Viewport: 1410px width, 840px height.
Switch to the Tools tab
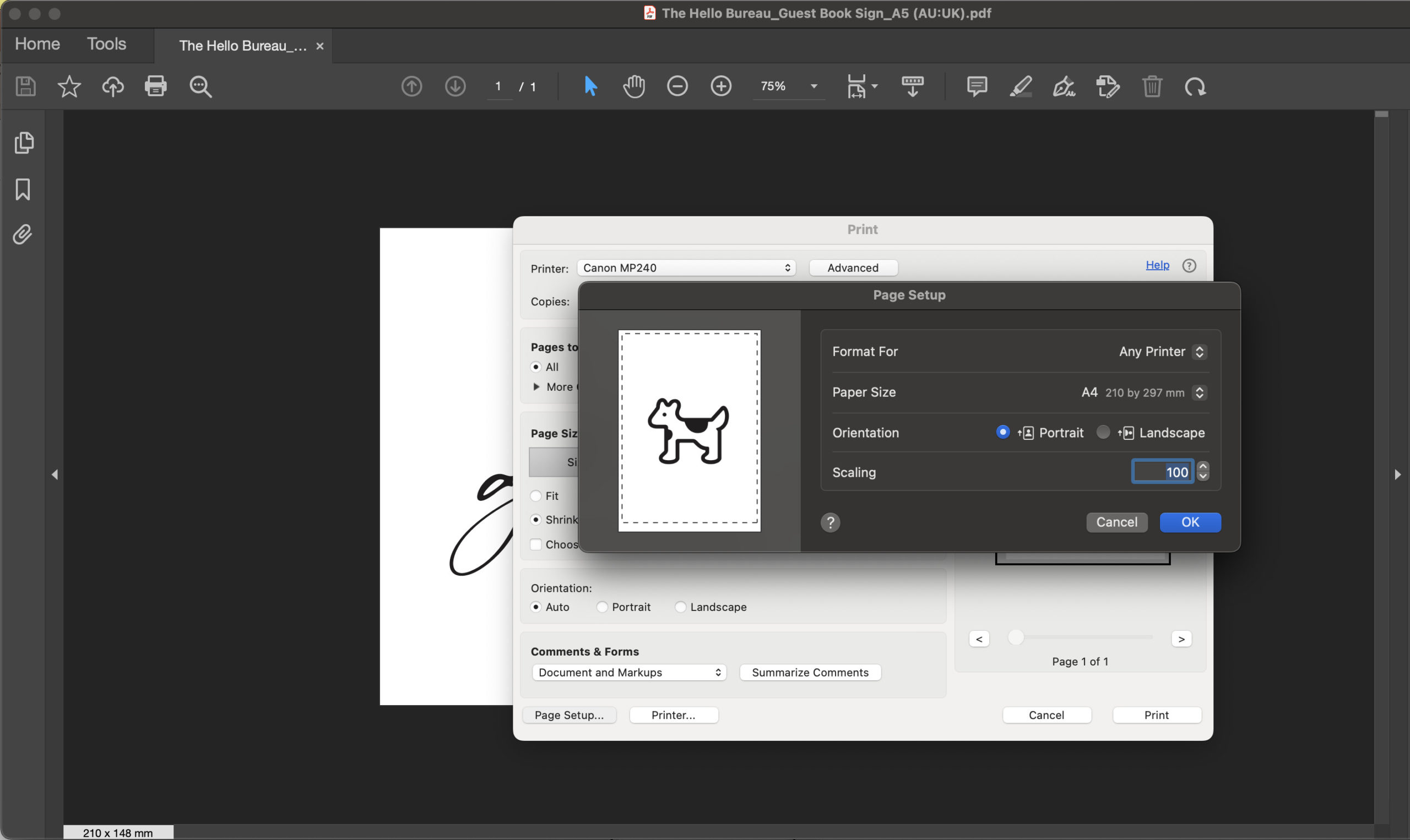tap(106, 43)
